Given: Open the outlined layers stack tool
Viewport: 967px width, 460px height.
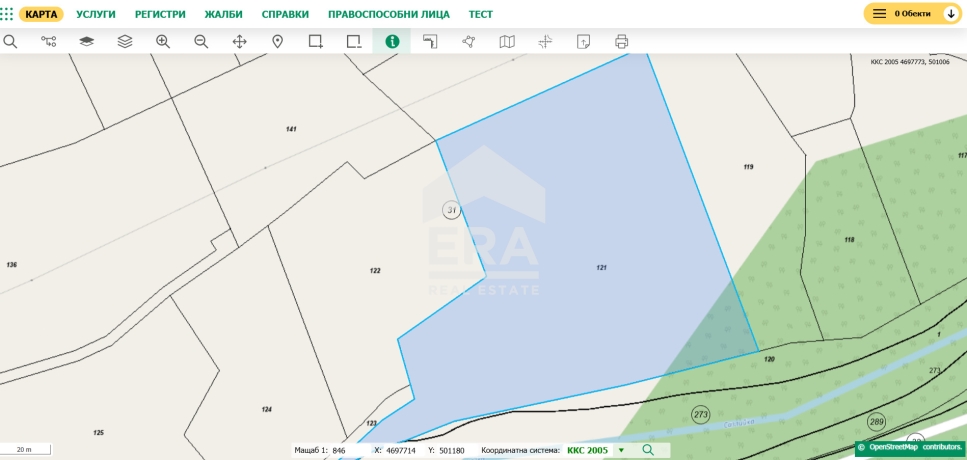Looking at the screenshot, I should 125,41.
